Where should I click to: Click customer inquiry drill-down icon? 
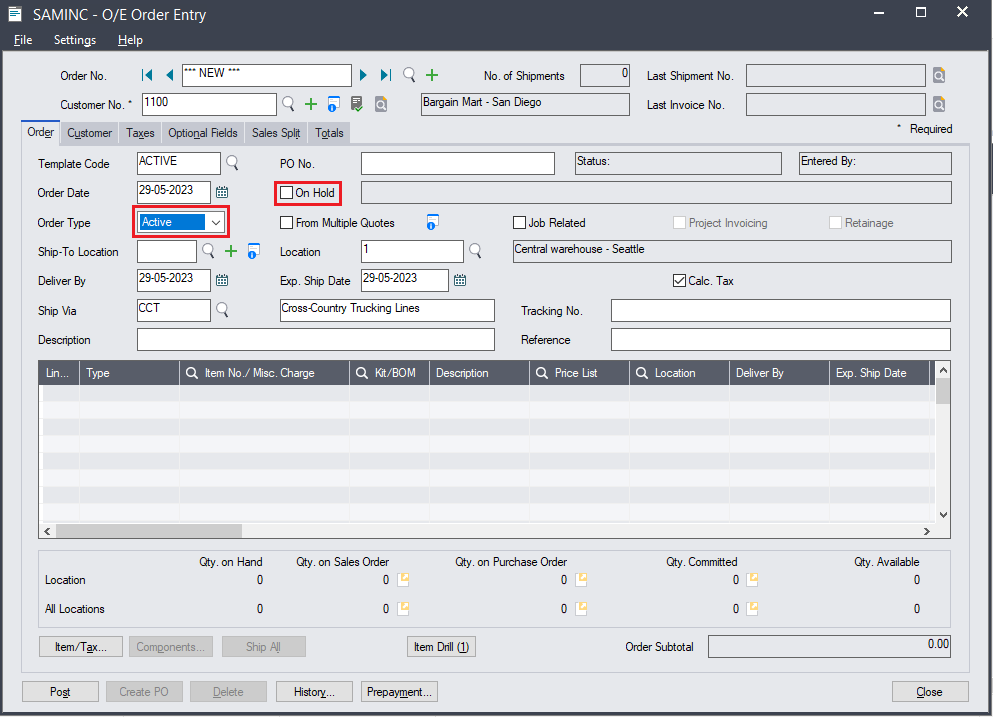tap(381, 104)
